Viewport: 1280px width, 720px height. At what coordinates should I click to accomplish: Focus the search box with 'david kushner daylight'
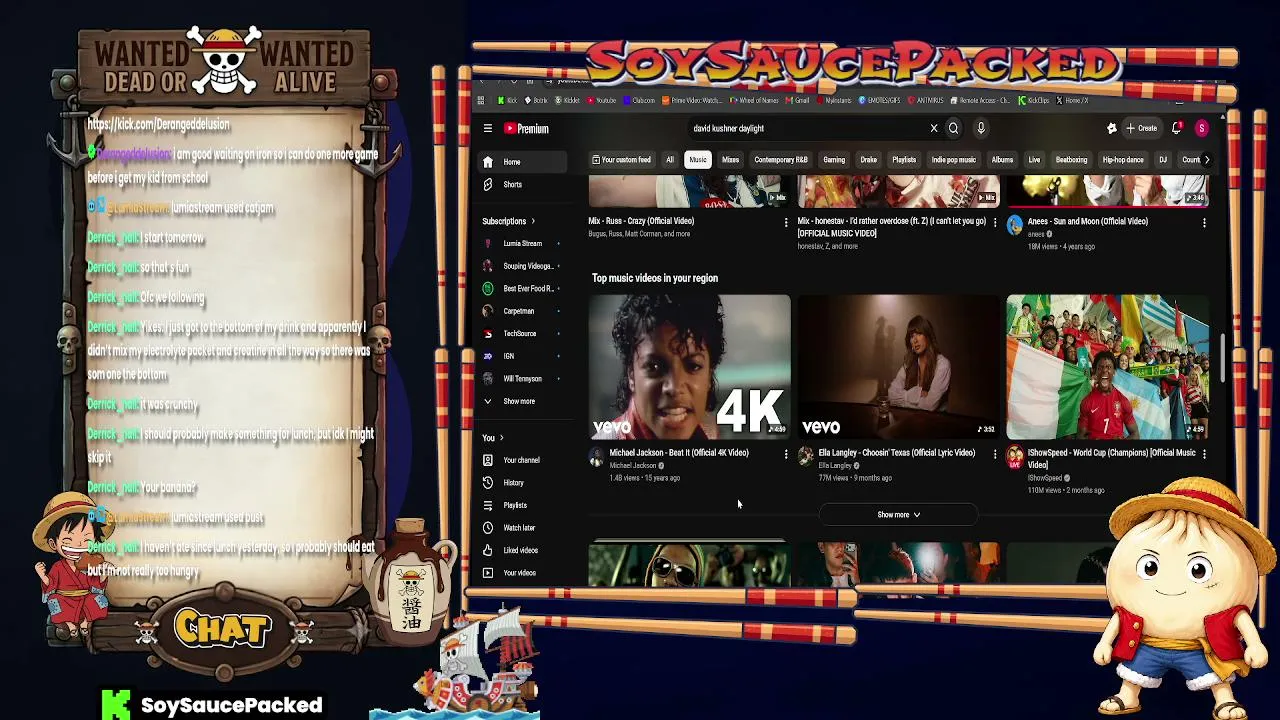pyautogui.click(x=808, y=128)
